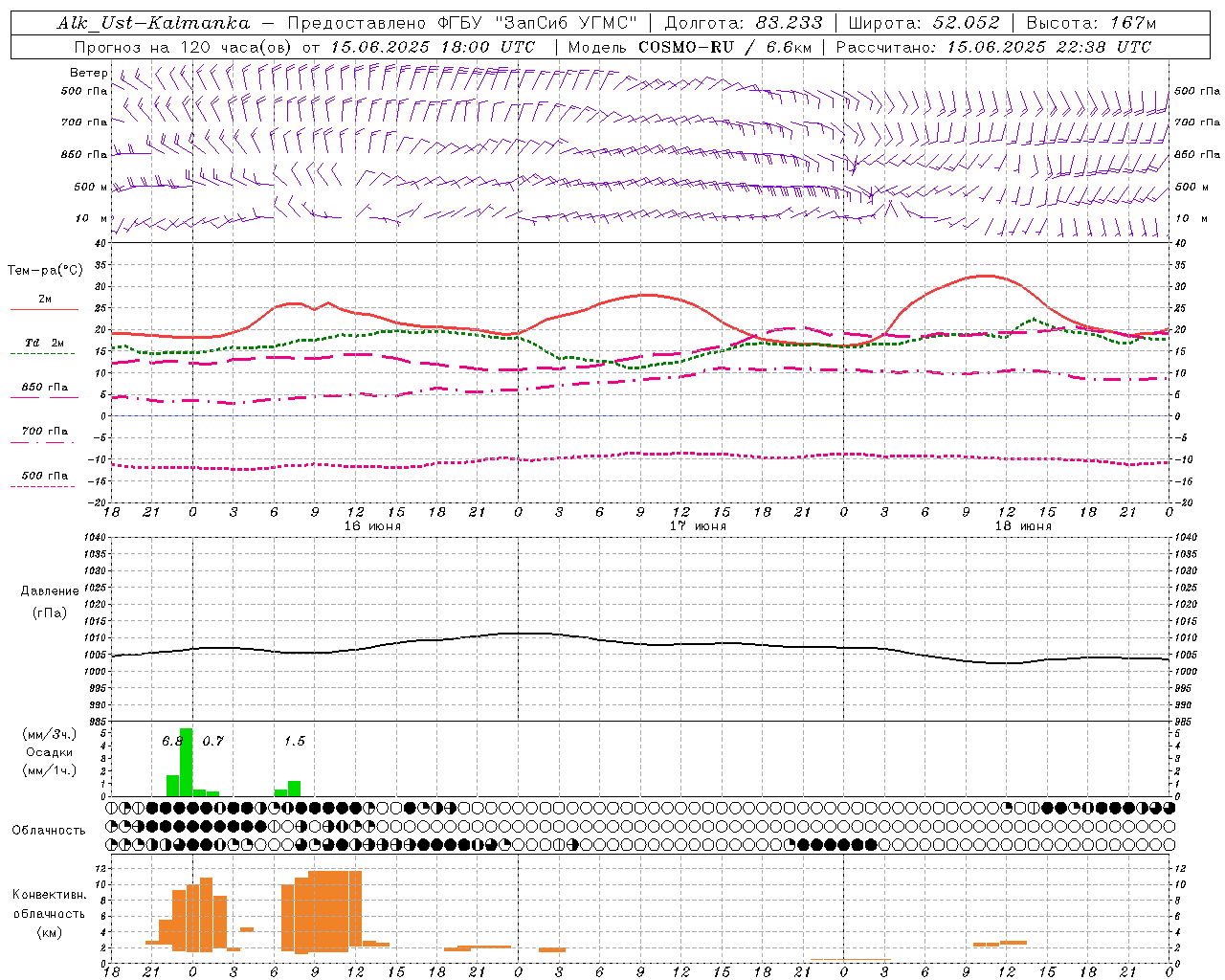This screenshot has width=1225, height=980.
Task: Click the precipitation total value 6.8
Action: click(172, 741)
